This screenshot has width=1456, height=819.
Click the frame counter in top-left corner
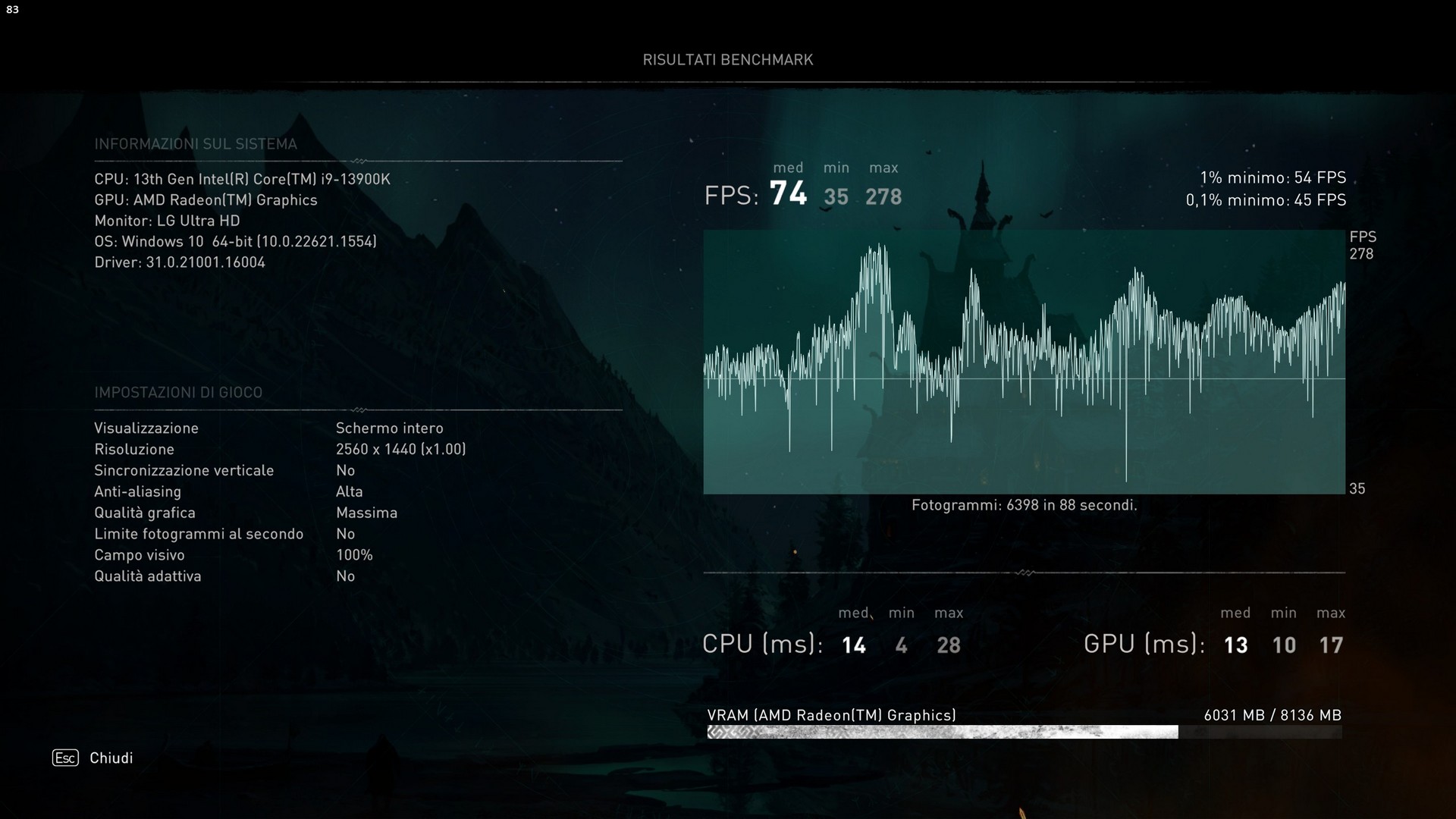point(12,9)
